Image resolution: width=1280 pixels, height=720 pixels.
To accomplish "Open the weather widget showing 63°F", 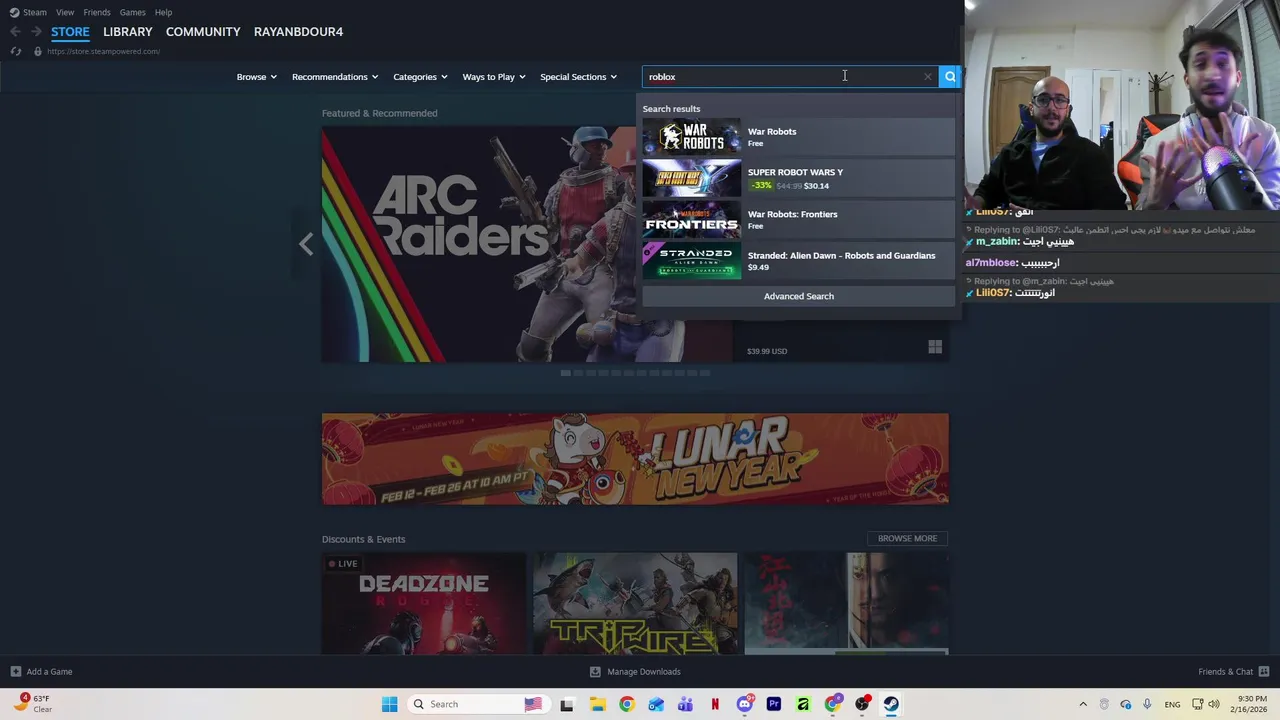I will pos(31,703).
